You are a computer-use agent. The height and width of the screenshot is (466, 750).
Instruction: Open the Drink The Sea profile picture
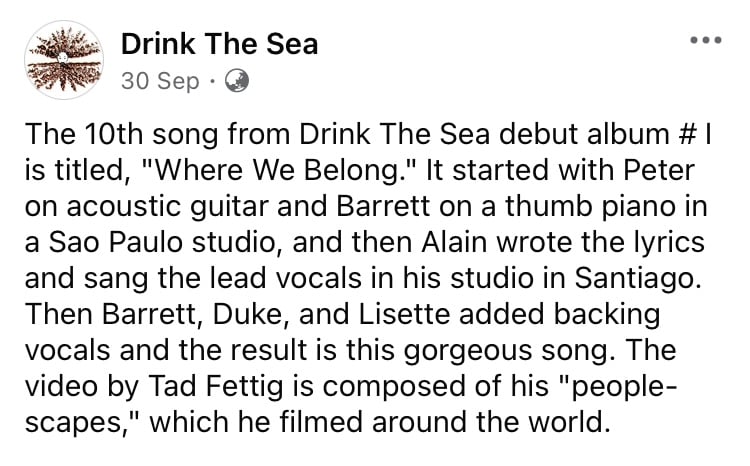pos(64,60)
